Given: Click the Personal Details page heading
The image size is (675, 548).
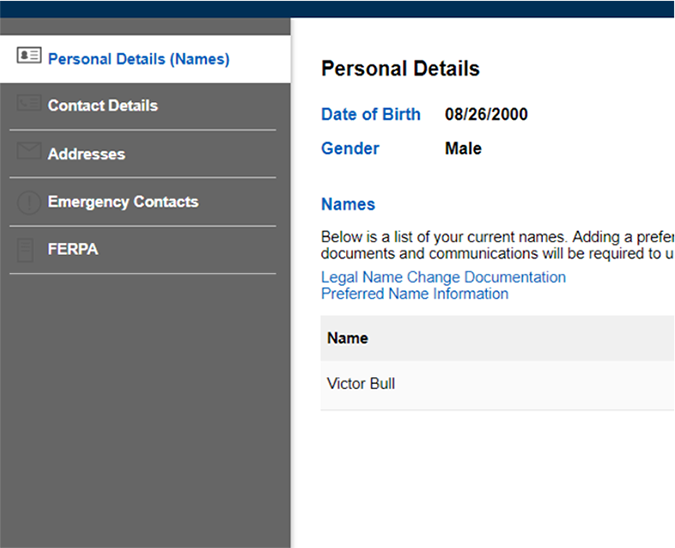Looking at the screenshot, I should coord(400,69).
